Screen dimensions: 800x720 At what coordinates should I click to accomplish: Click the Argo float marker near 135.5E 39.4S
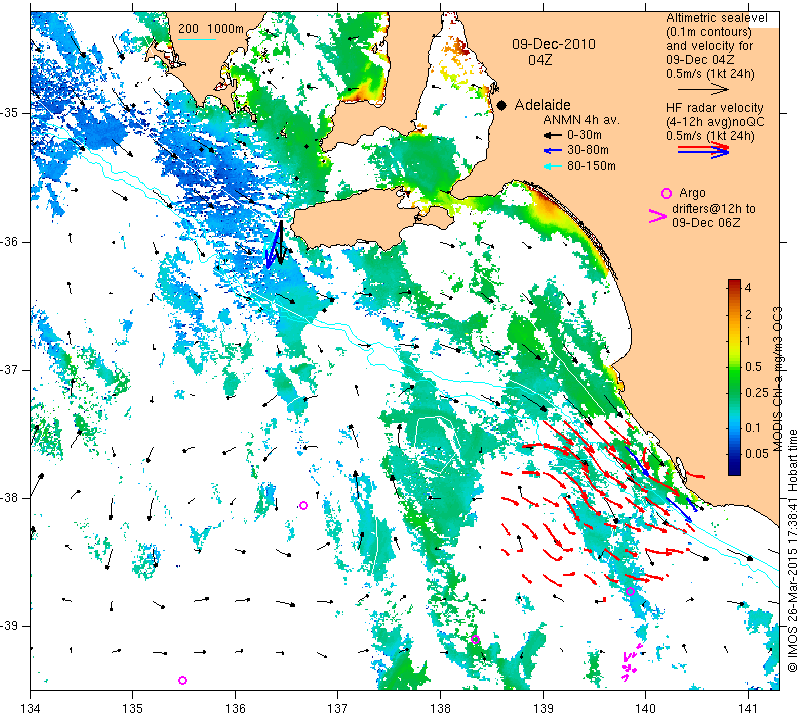182,680
